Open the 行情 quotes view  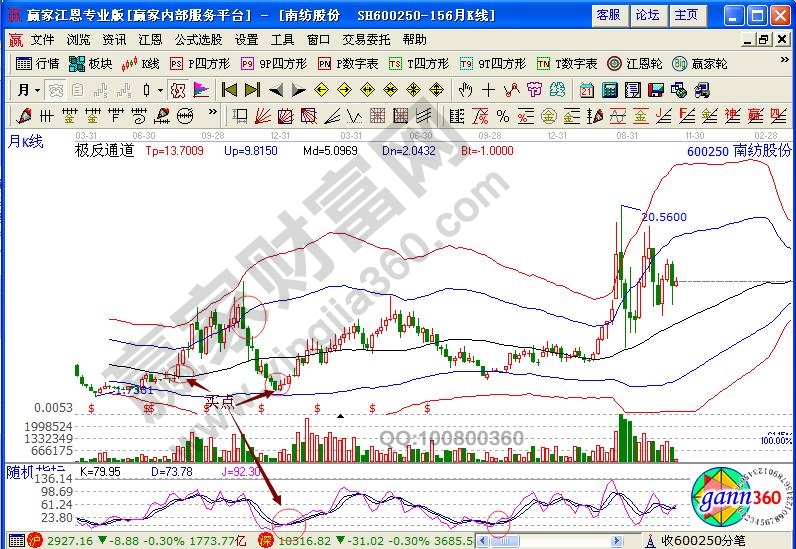pos(39,63)
